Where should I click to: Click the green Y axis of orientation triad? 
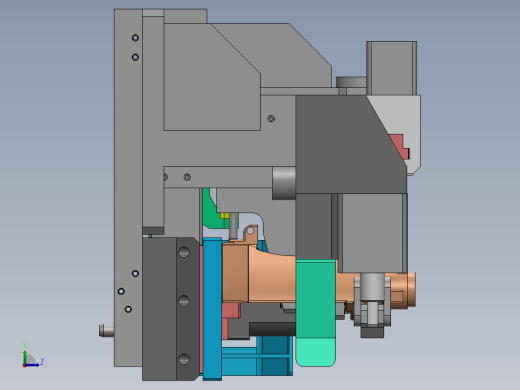pos(25,354)
